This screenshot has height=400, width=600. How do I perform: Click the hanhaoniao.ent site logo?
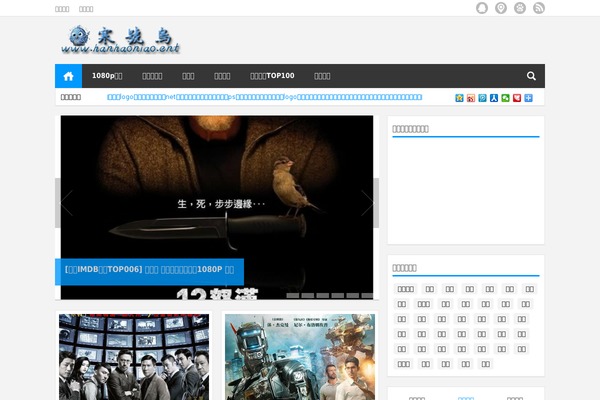click(x=121, y=39)
